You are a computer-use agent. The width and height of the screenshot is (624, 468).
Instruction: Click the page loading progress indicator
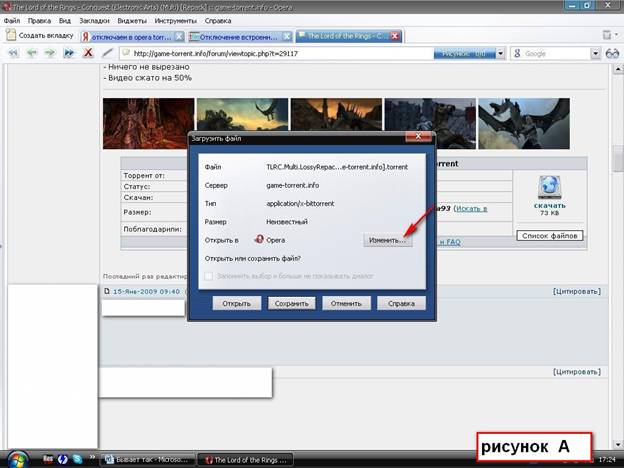tap(464, 53)
